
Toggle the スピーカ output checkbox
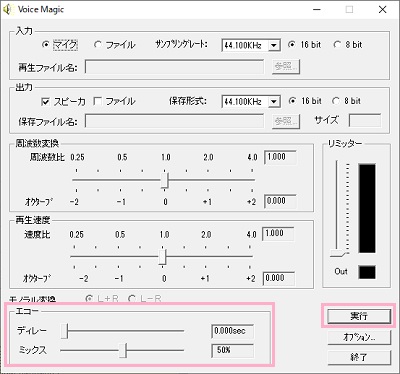(x=46, y=101)
